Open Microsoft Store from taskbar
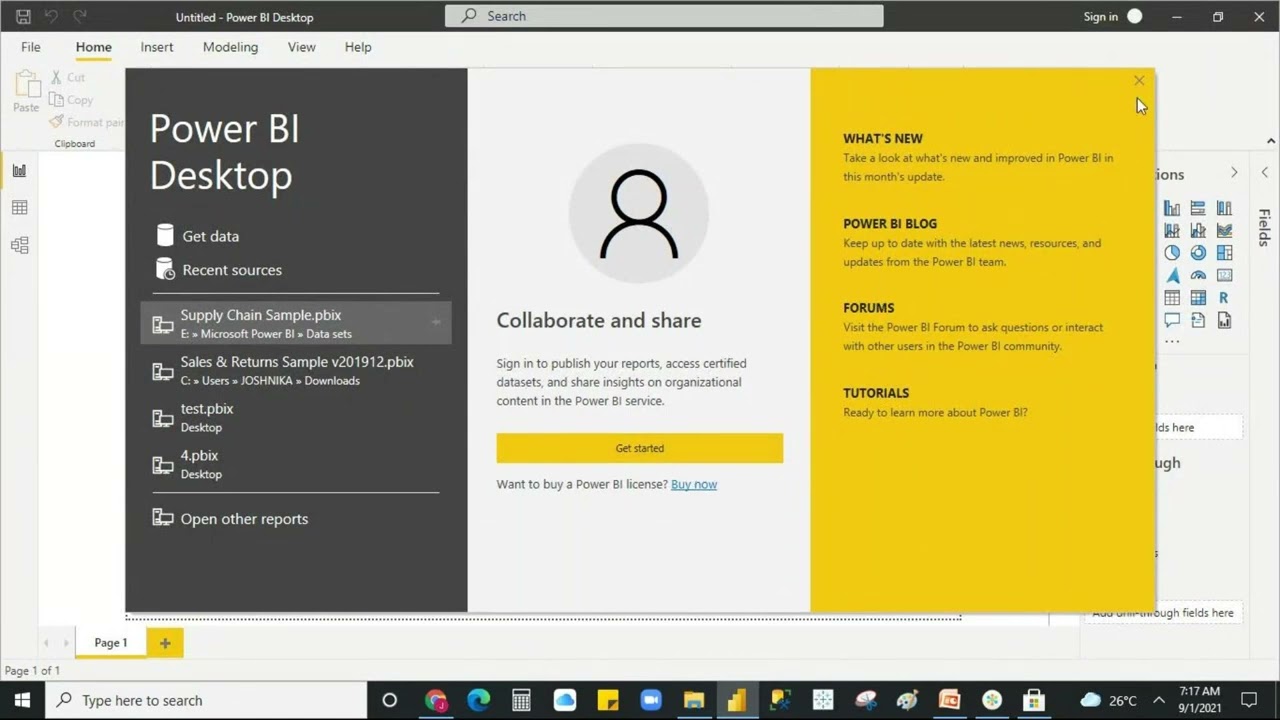The image size is (1280, 720). [1034, 700]
